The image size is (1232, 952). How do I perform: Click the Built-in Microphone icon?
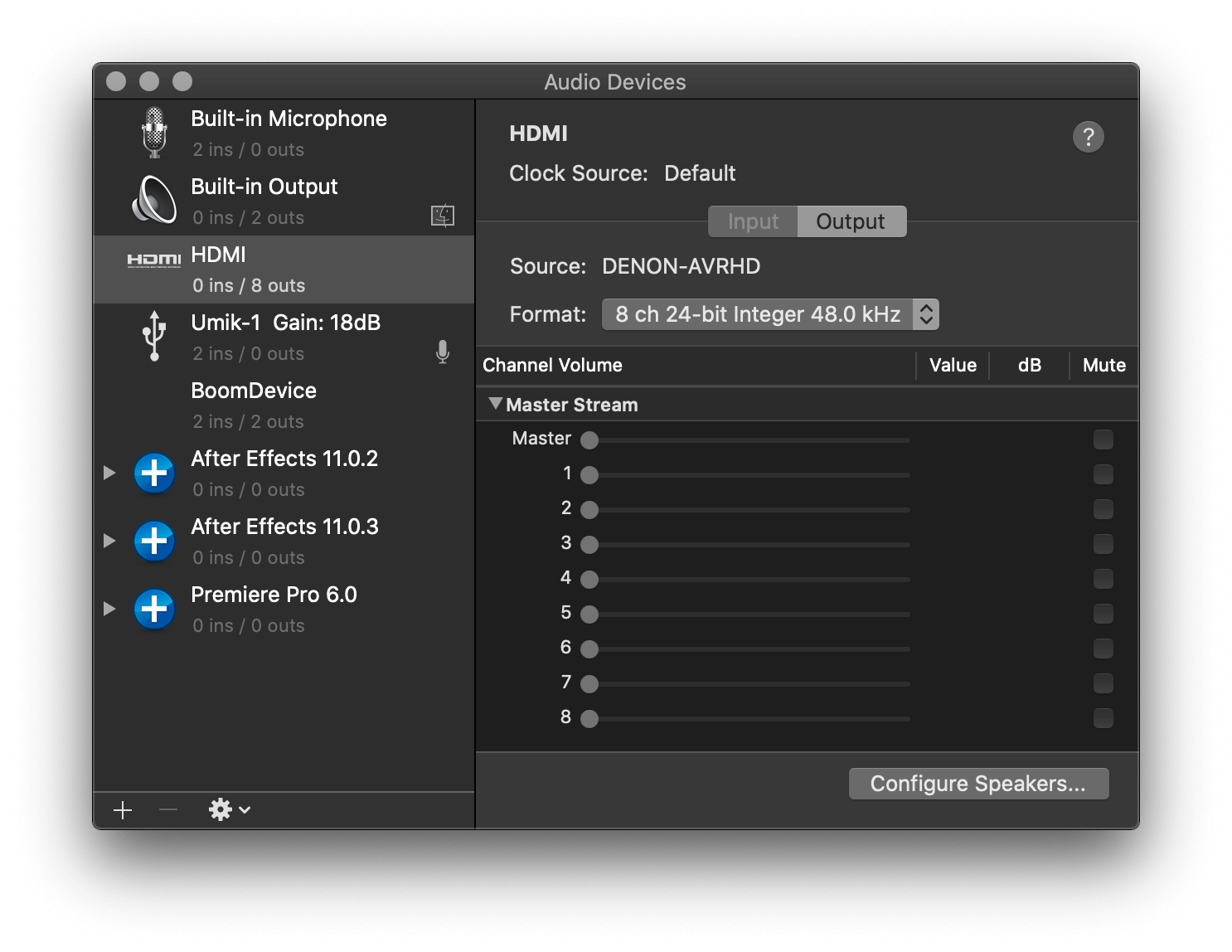(x=154, y=133)
